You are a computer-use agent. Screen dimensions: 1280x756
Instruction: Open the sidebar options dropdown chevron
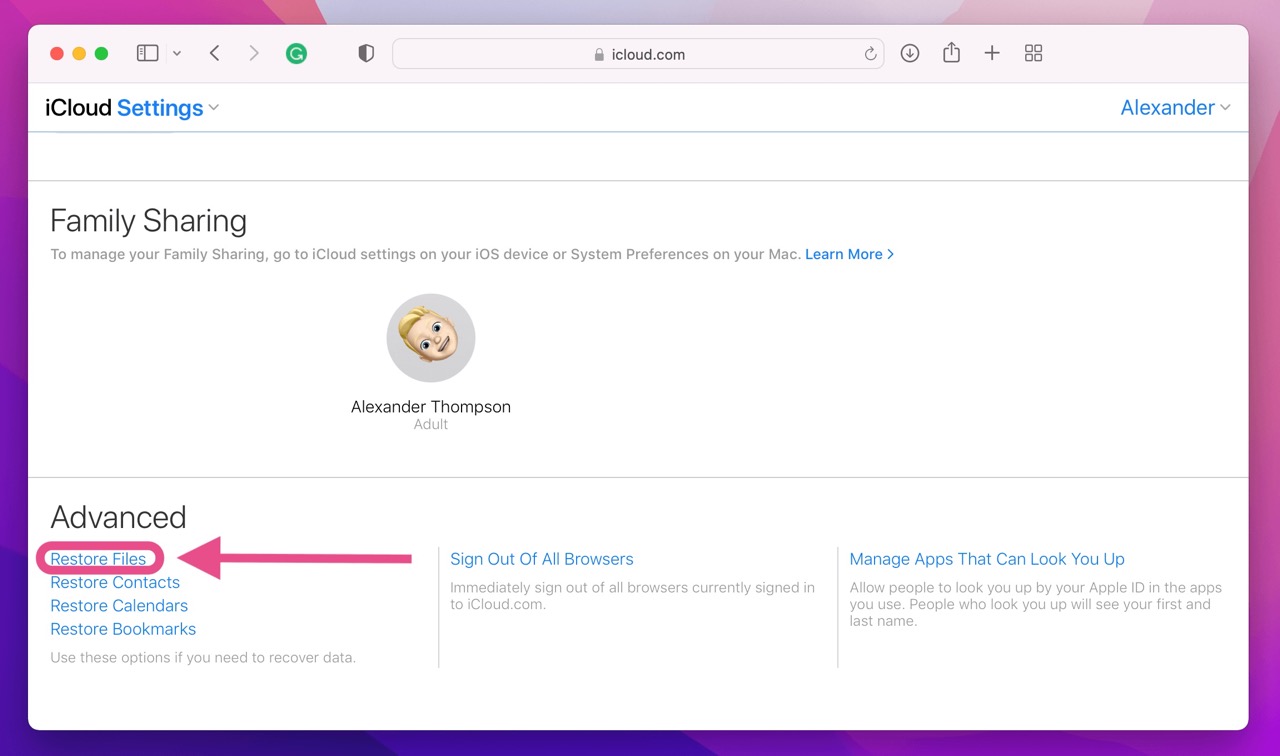(177, 54)
